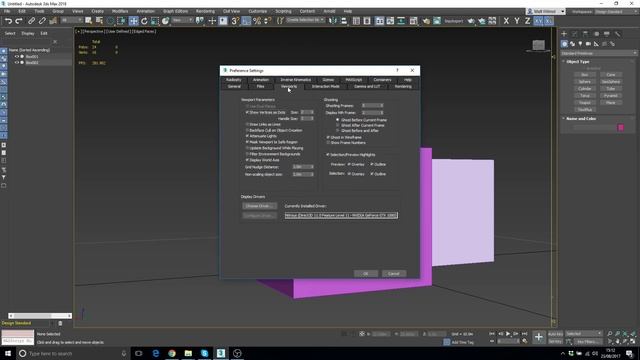
Task: Click the ViewCube in viewport corner
Action: (x=538, y=45)
